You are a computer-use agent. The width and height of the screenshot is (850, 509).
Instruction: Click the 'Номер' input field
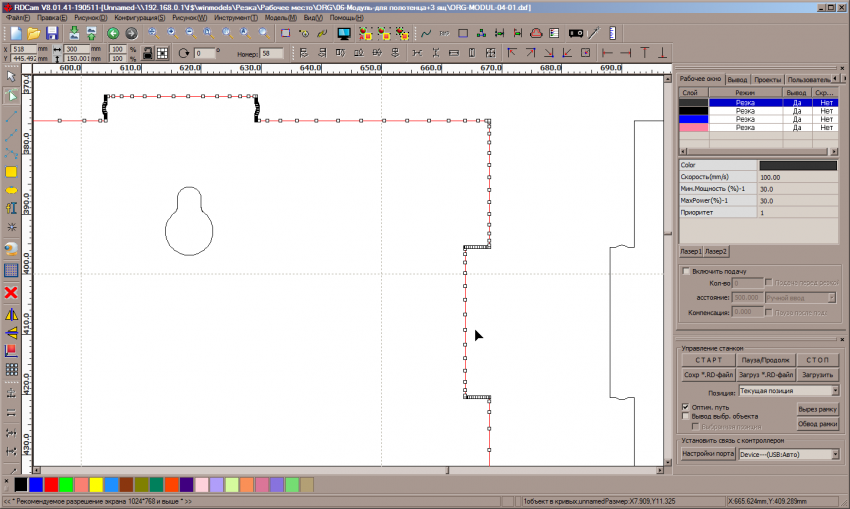click(272, 53)
